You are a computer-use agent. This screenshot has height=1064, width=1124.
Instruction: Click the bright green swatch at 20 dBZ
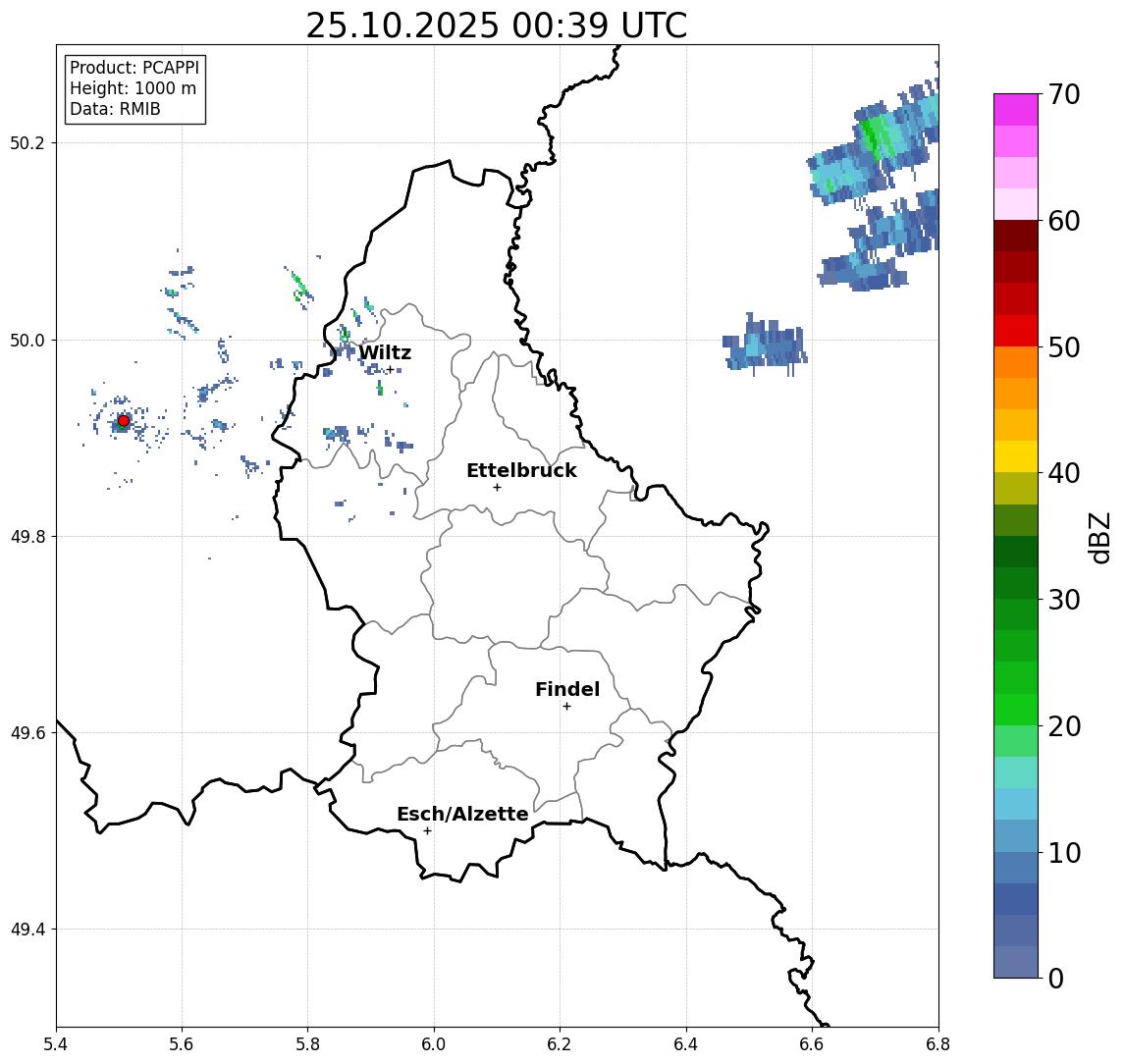[x=1016, y=709]
